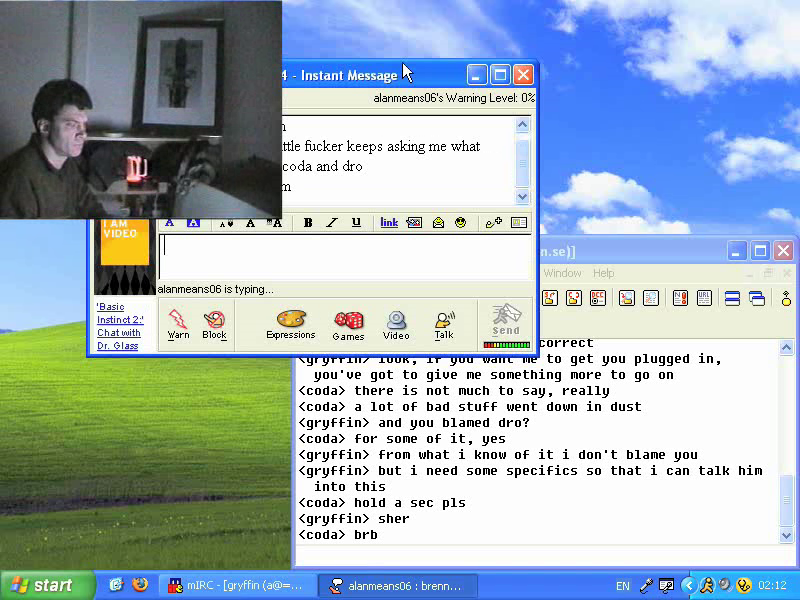
Task: Click the webcam video preview window
Action: (141, 109)
